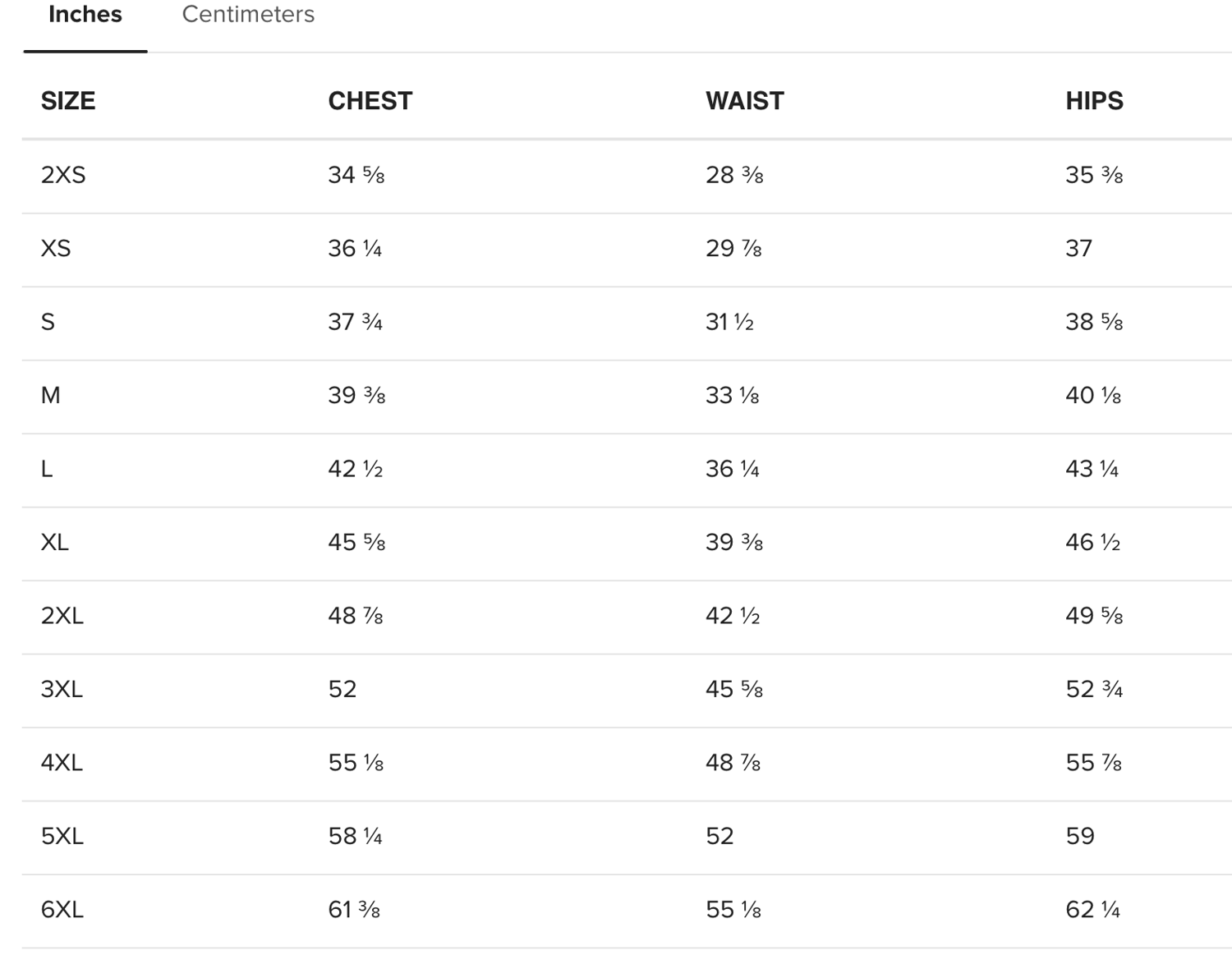Click chest value 52 in 3XL row

(x=342, y=689)
